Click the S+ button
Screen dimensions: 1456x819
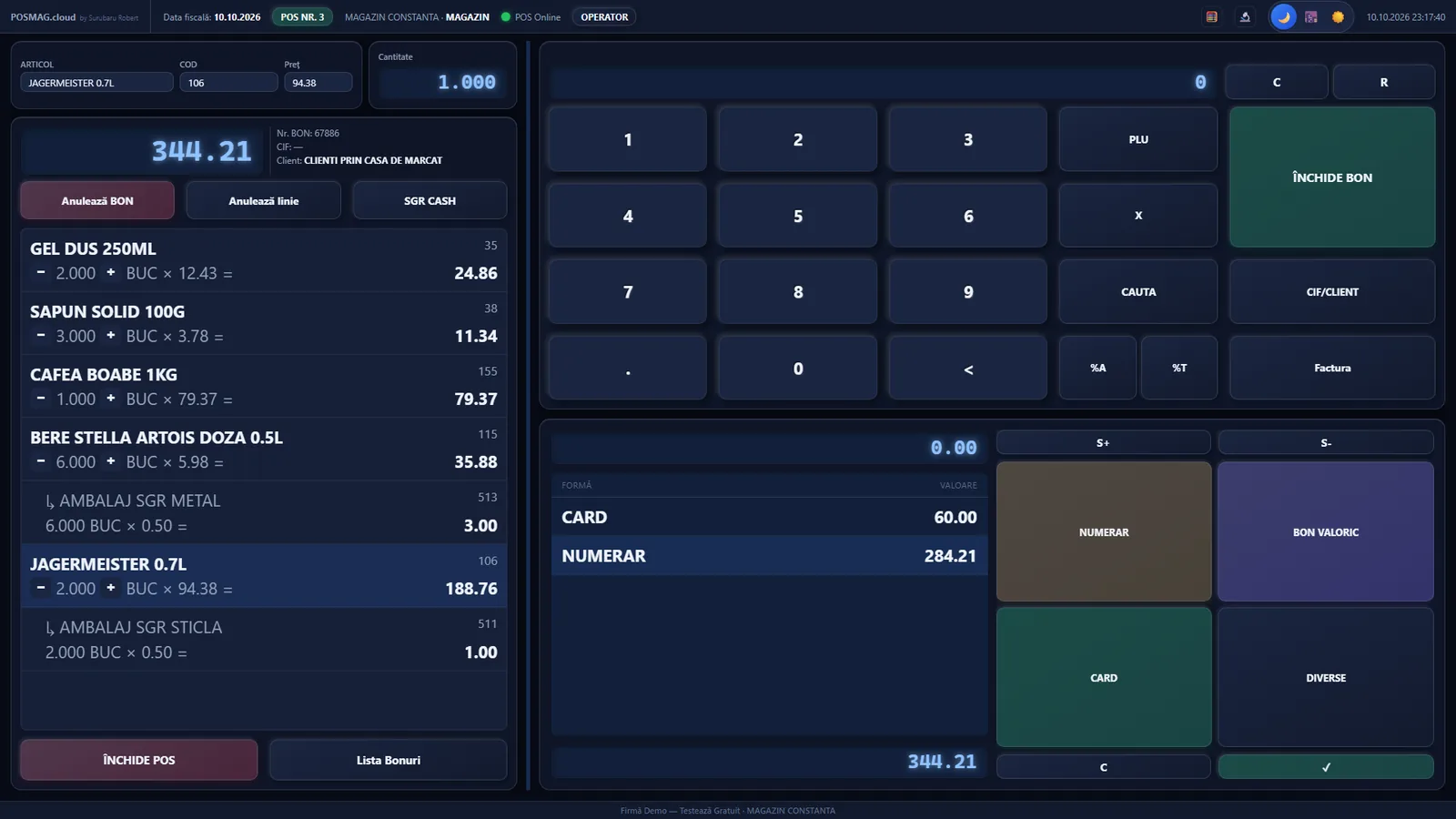[1104, 443]
